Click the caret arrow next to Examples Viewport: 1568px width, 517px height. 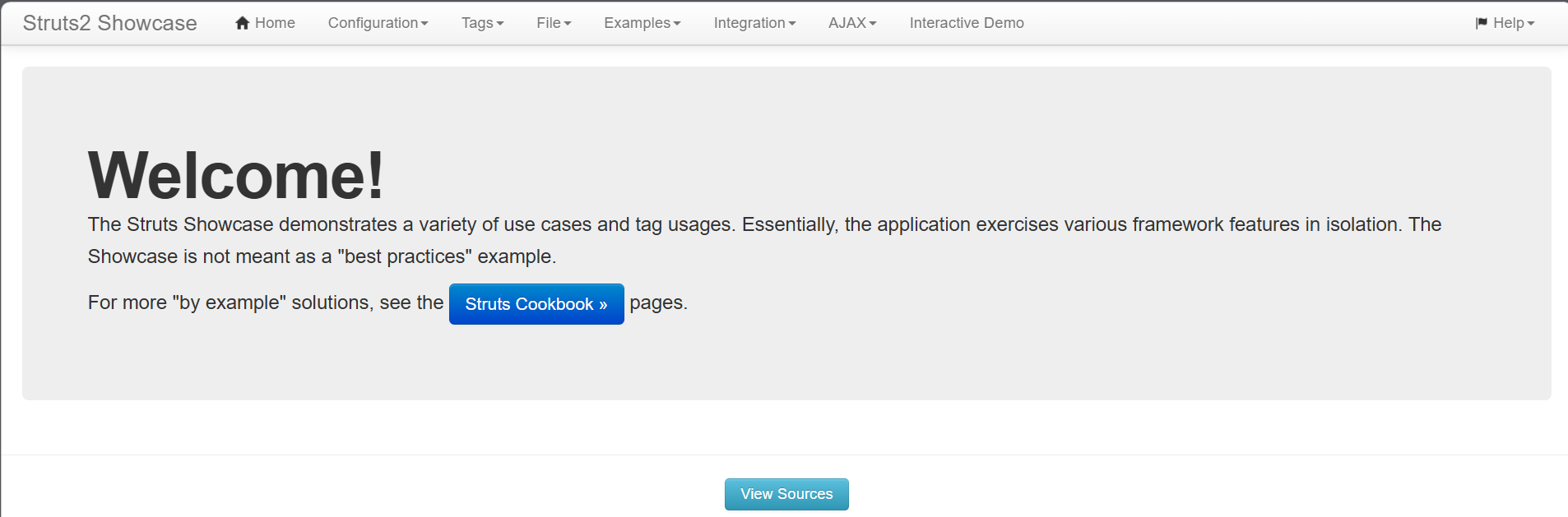pyautogui.click(x=677, y=24)
